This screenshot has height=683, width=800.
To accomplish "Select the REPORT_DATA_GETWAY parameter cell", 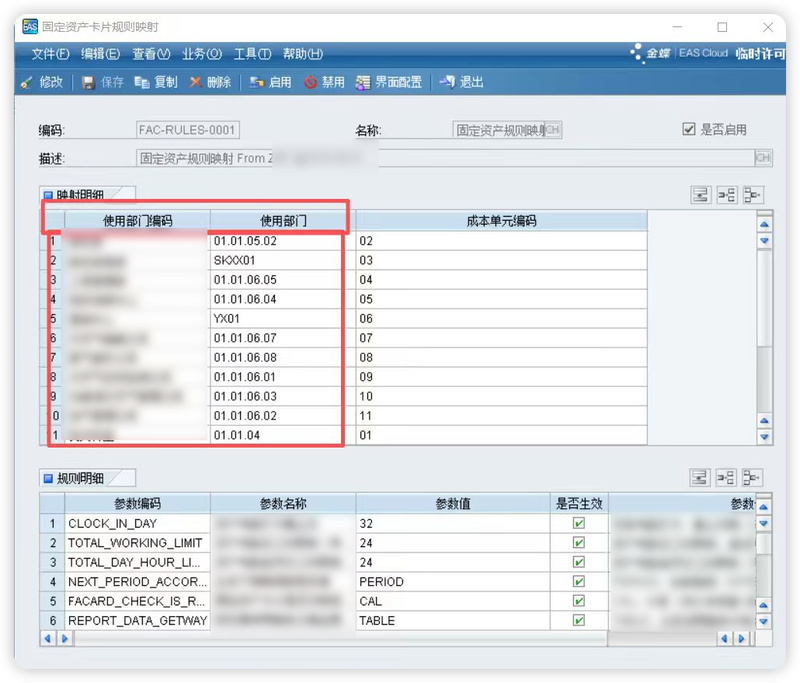I will pos(137,620).
